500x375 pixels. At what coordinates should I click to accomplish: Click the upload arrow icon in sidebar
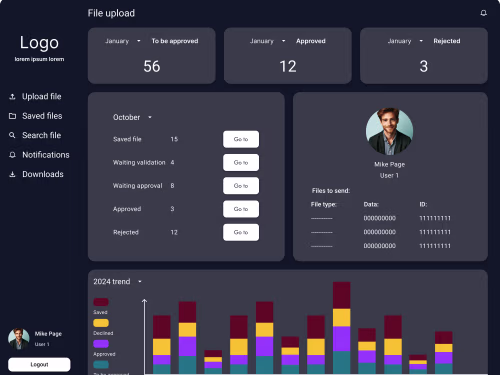(12, 97)
